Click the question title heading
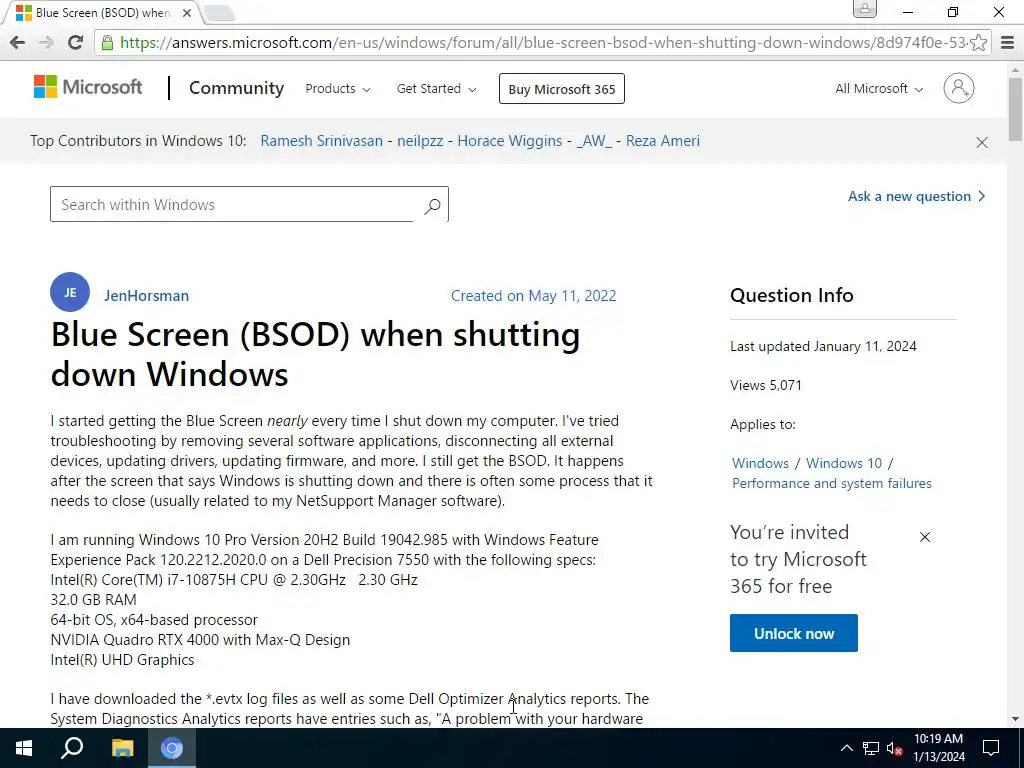 click(x=315, y=354)
